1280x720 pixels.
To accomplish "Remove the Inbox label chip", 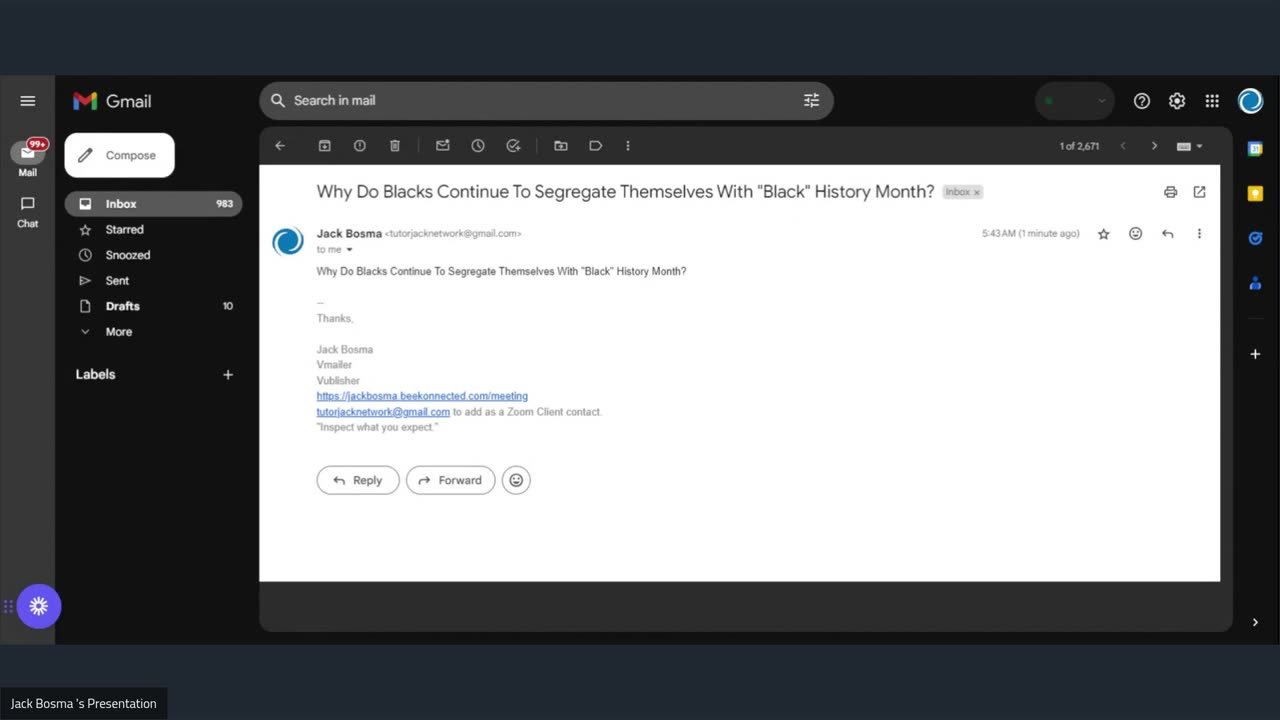I will 977,192.
